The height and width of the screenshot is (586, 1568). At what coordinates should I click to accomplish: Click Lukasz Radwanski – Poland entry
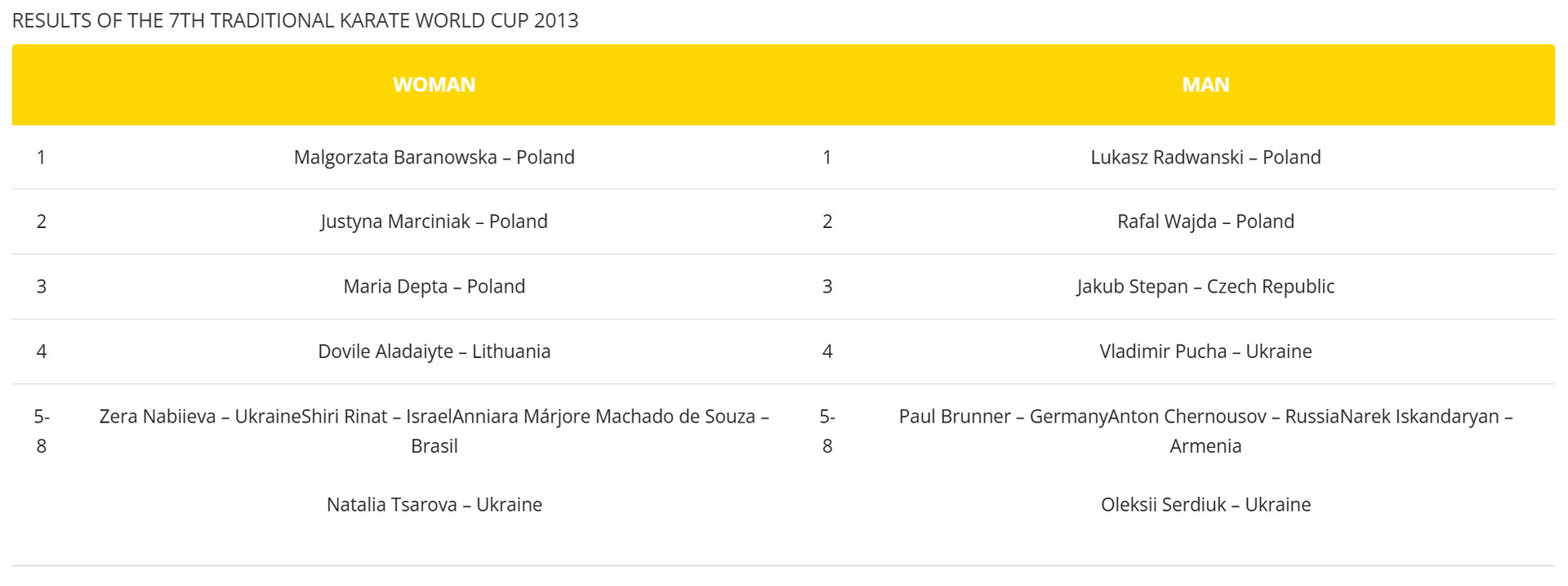click(1205, 157)
